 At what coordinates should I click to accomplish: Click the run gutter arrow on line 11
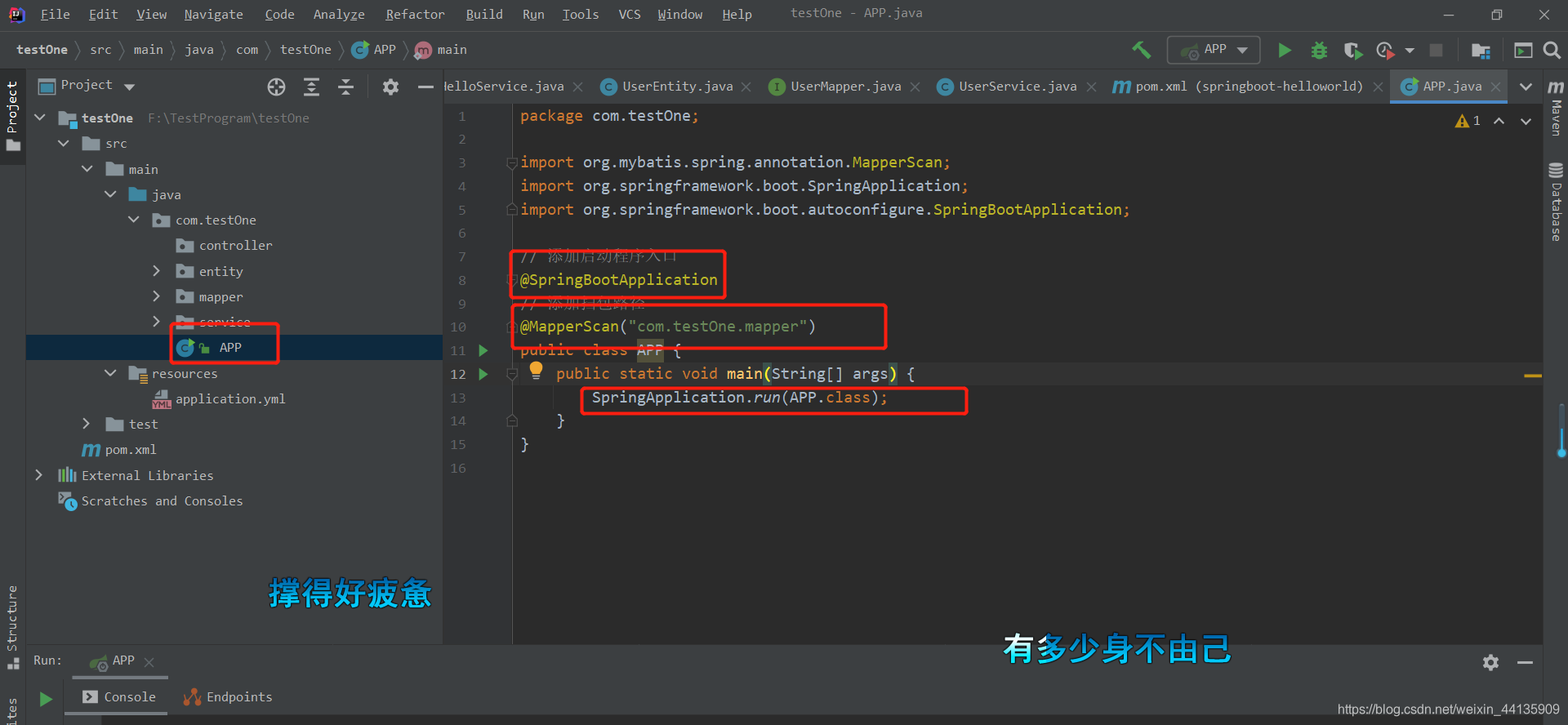(483, 350)
